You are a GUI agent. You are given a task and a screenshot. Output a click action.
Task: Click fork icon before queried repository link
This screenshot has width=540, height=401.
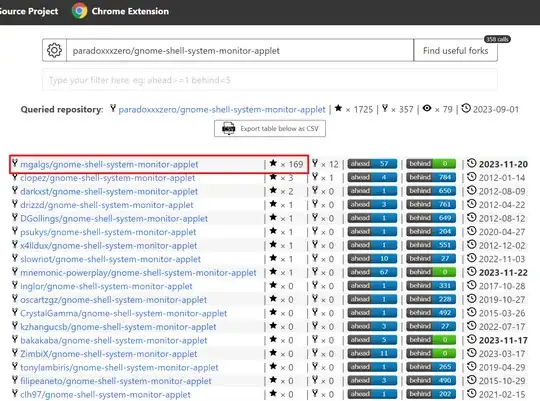pyautogui.click(x=113, y=108)
